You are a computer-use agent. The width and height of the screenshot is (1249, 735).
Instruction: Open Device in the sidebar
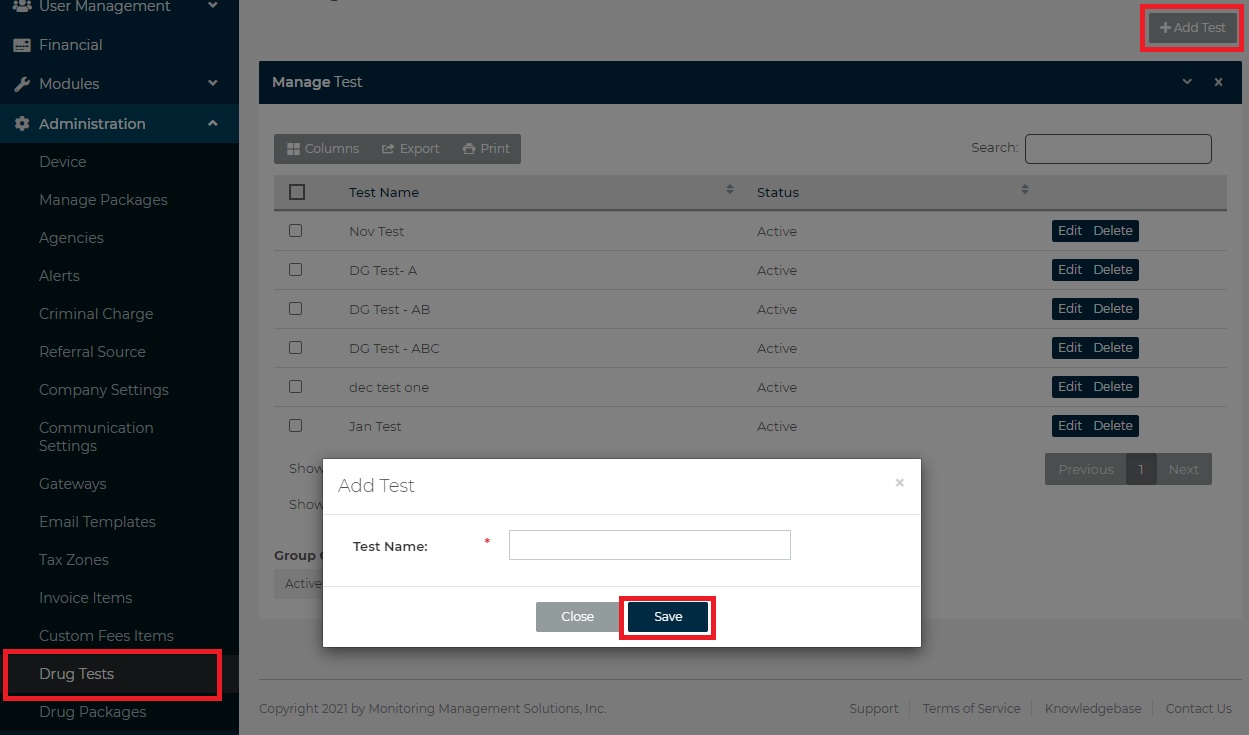tap(63, 162)
